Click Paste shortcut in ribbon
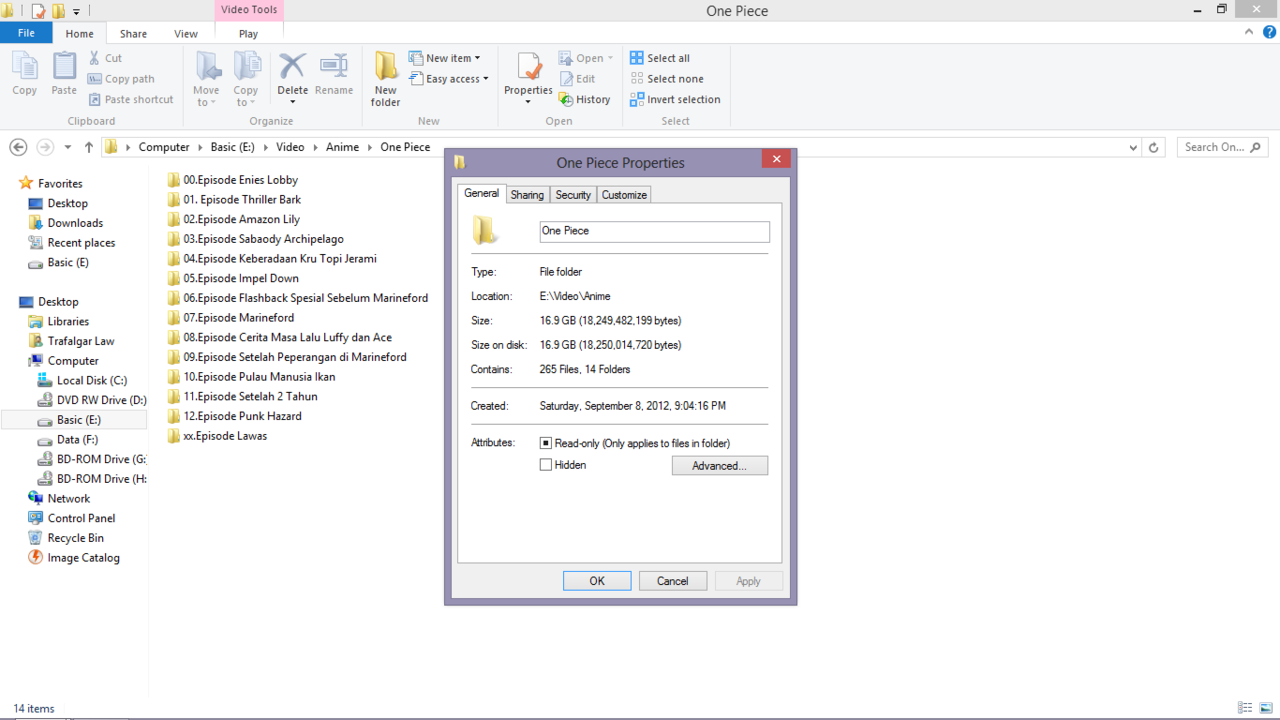Screen dimensions: 1280x720 tap(131, 99)
